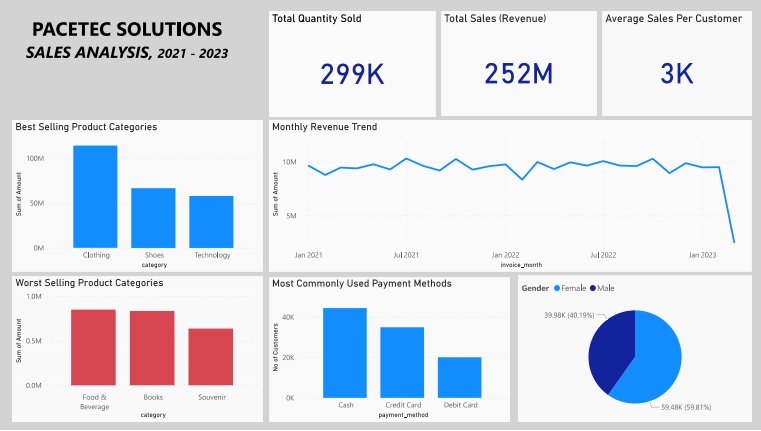Click the Jan 2022 label on revenue axis
Viewport: 761px width, 431px height.
pos(504,256)
